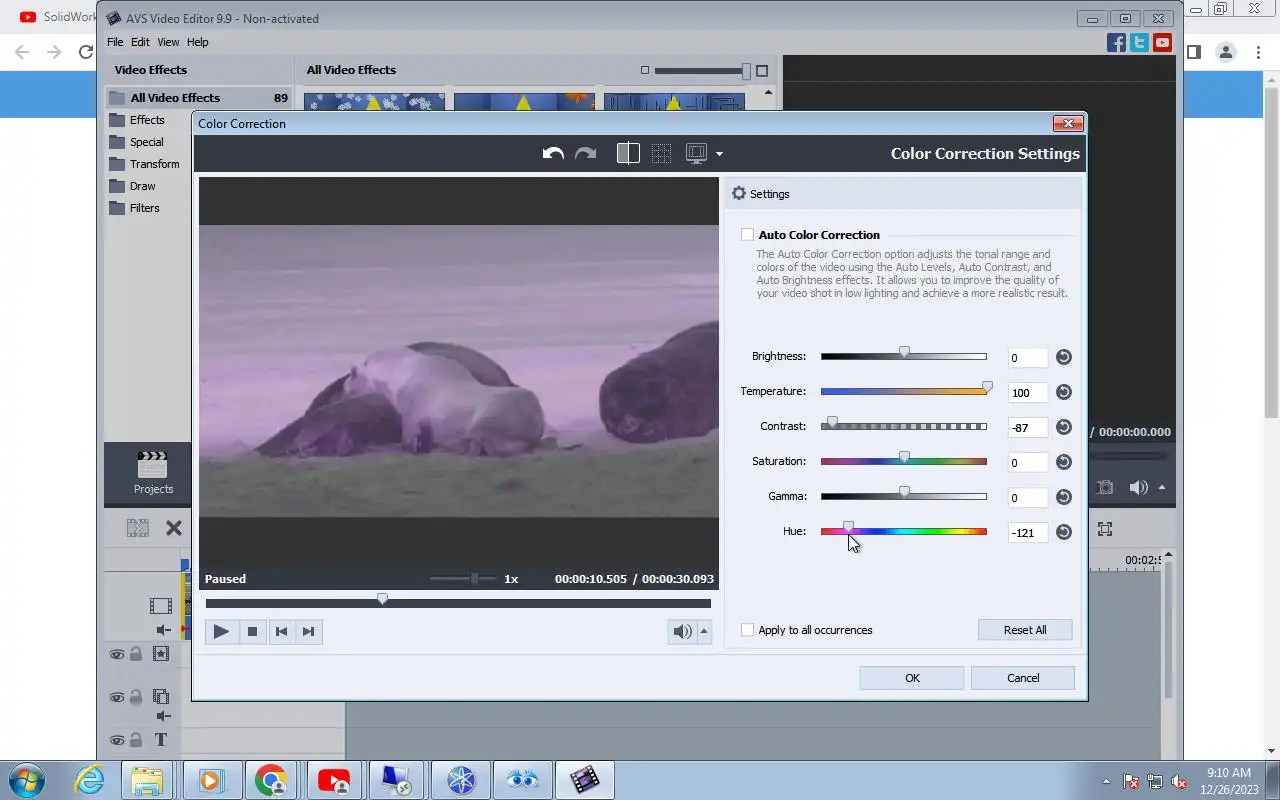1280x800 pixels.
Task: Click the Brightness slider track
Action: coord(904,356)
